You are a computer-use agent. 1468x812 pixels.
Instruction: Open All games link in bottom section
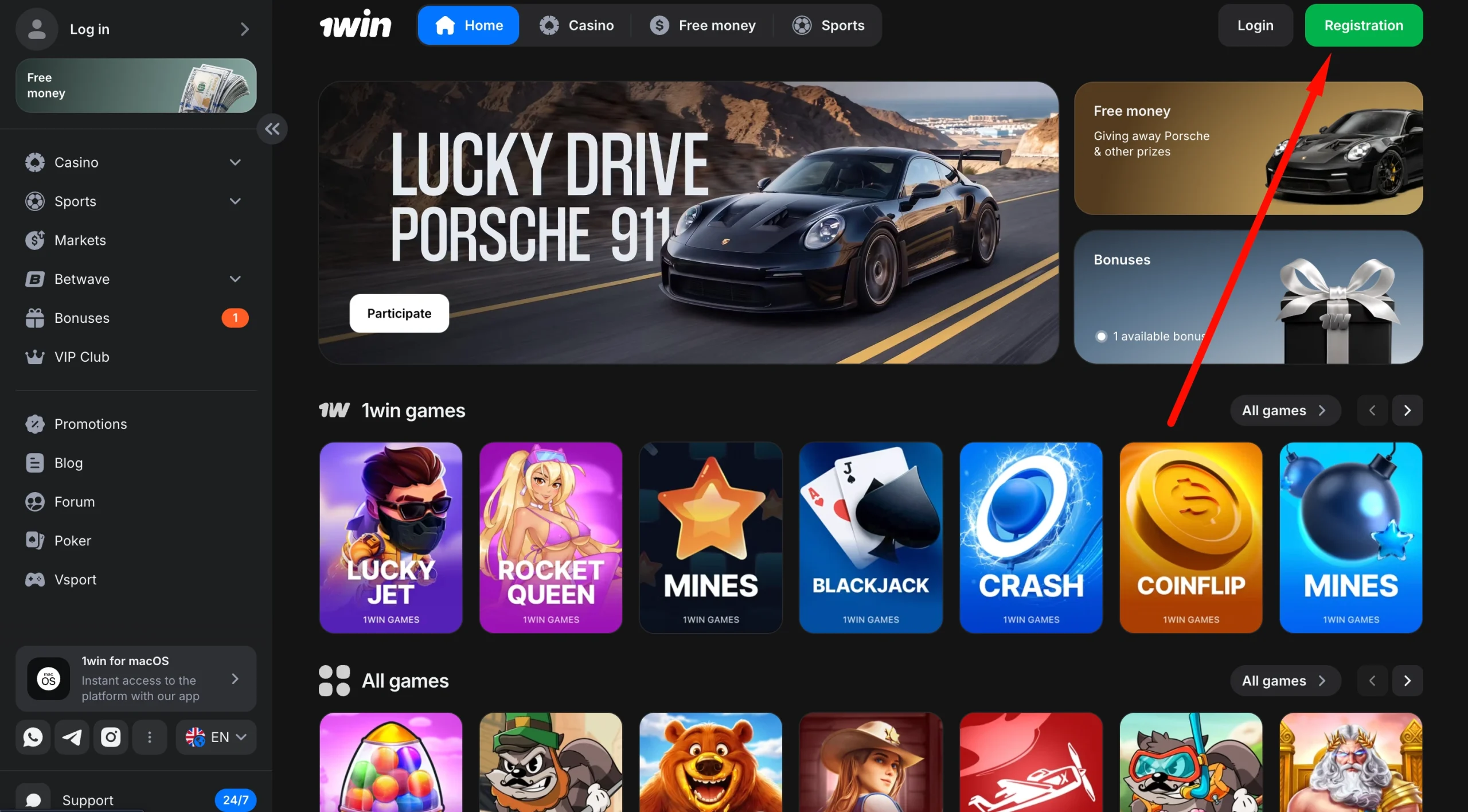1285,681
